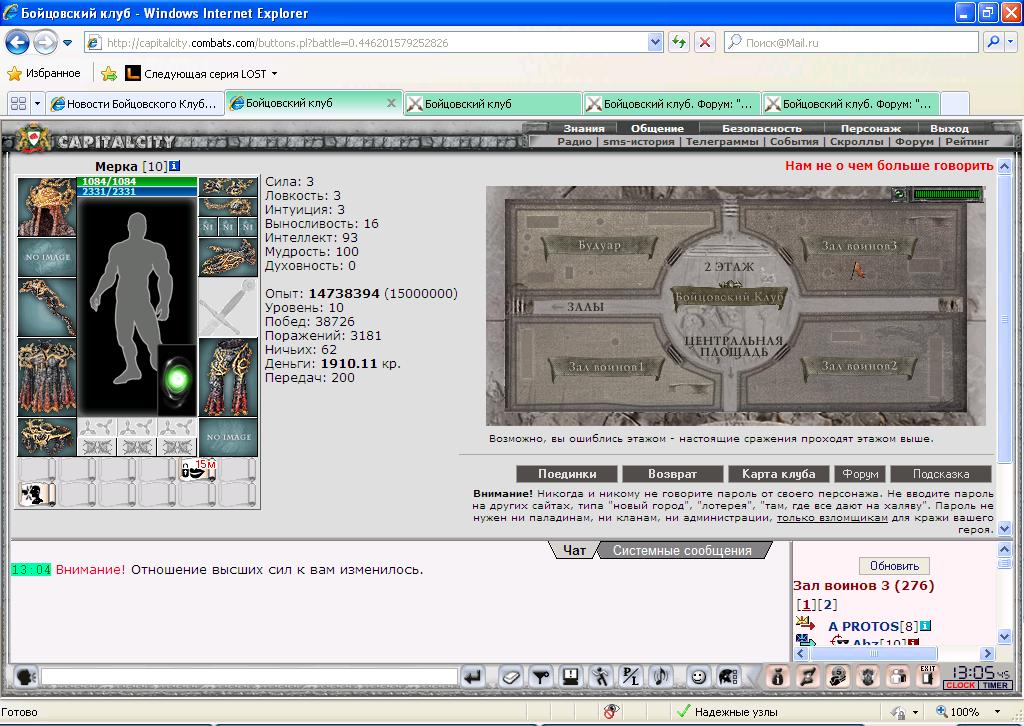Go to Зал воинов2 on map

pyautogui.click(x=859, y=366)
